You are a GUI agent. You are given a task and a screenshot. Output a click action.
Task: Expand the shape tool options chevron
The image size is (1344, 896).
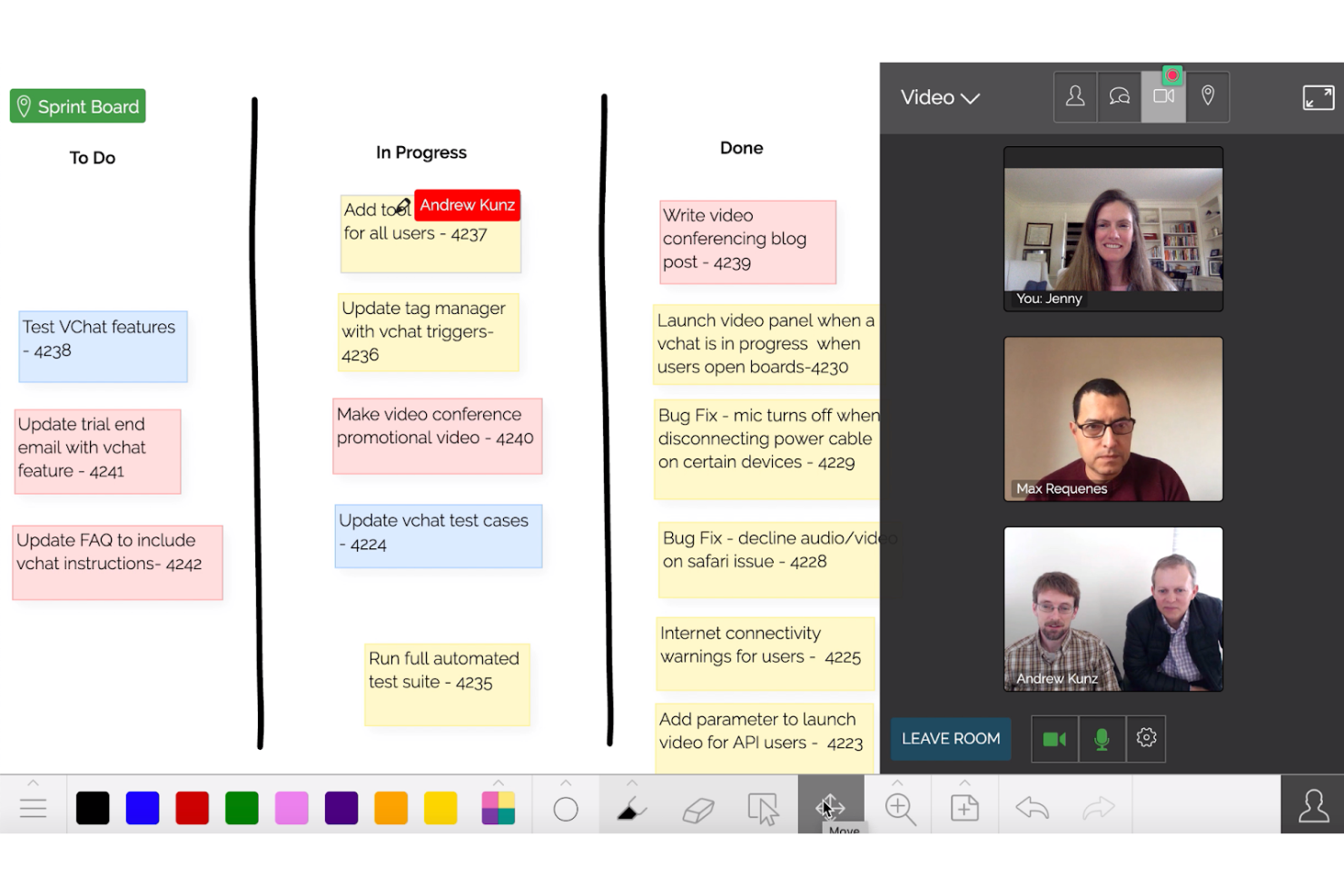[566, 783]
